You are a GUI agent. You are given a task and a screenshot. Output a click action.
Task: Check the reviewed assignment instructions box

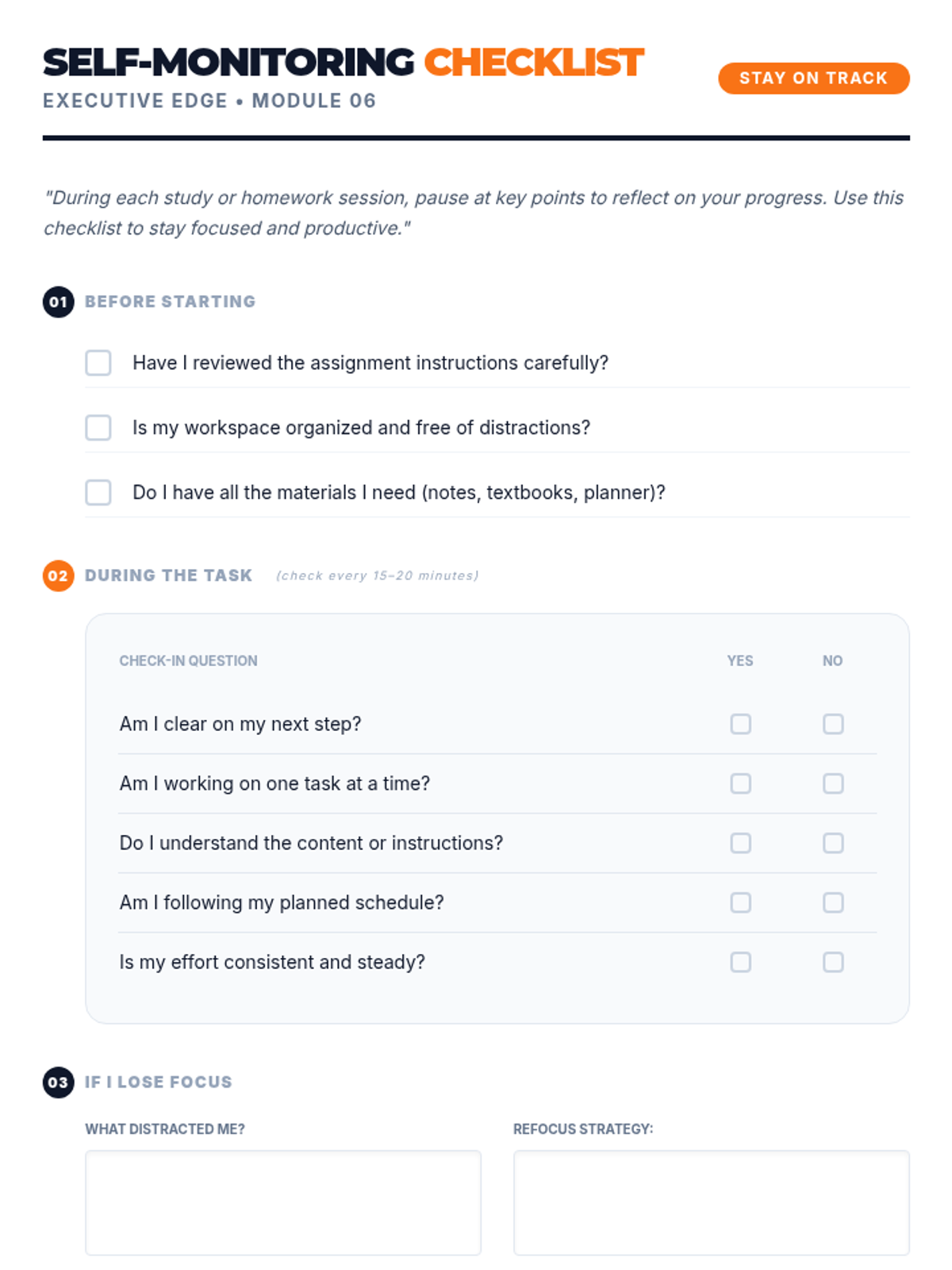pos(98,363)
